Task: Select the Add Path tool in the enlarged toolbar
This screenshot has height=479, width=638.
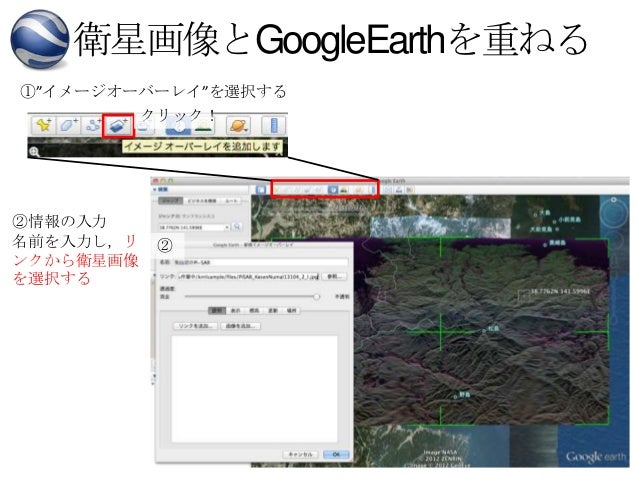Action: 93,125
